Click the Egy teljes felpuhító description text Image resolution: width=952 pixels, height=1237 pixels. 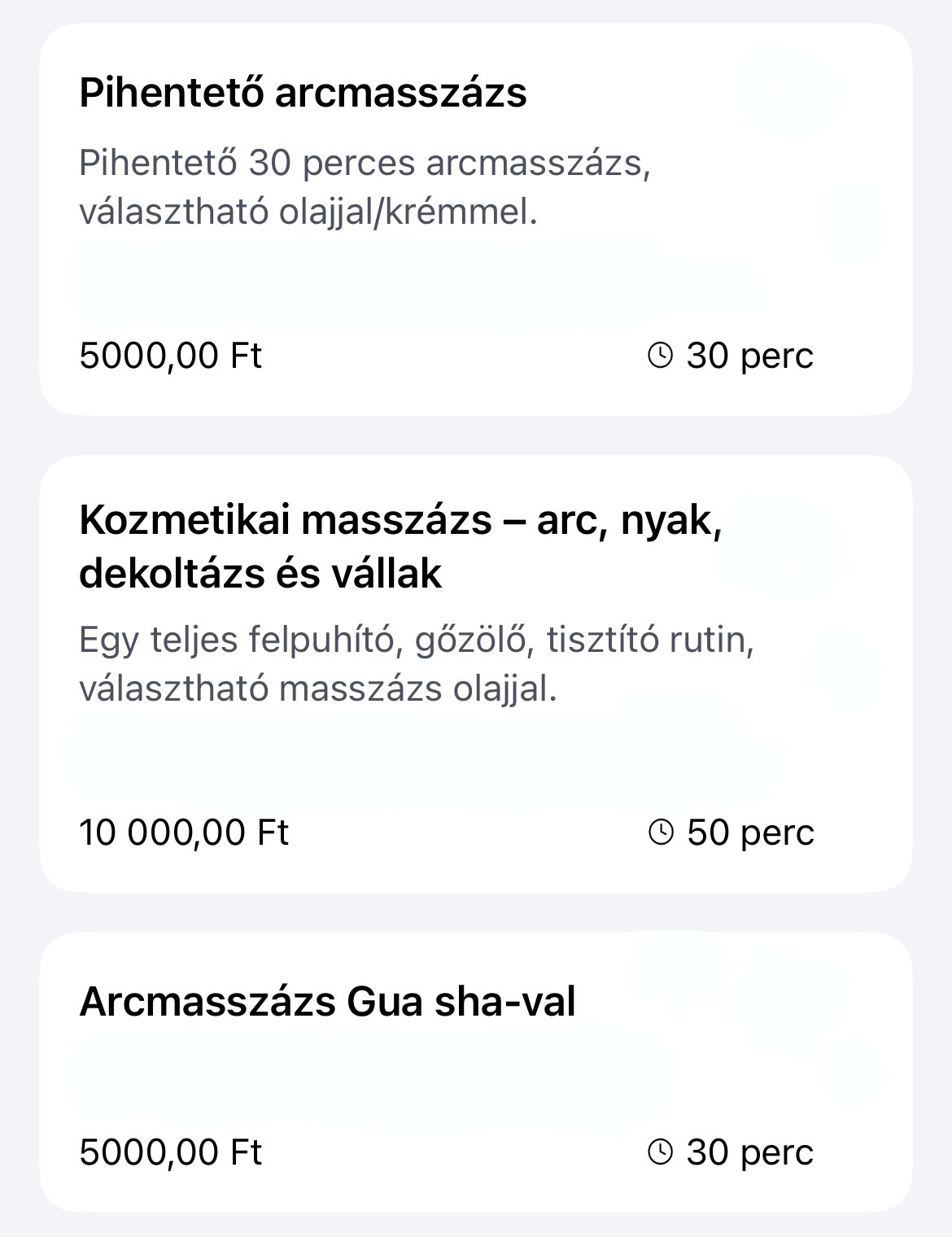[417, 665]
